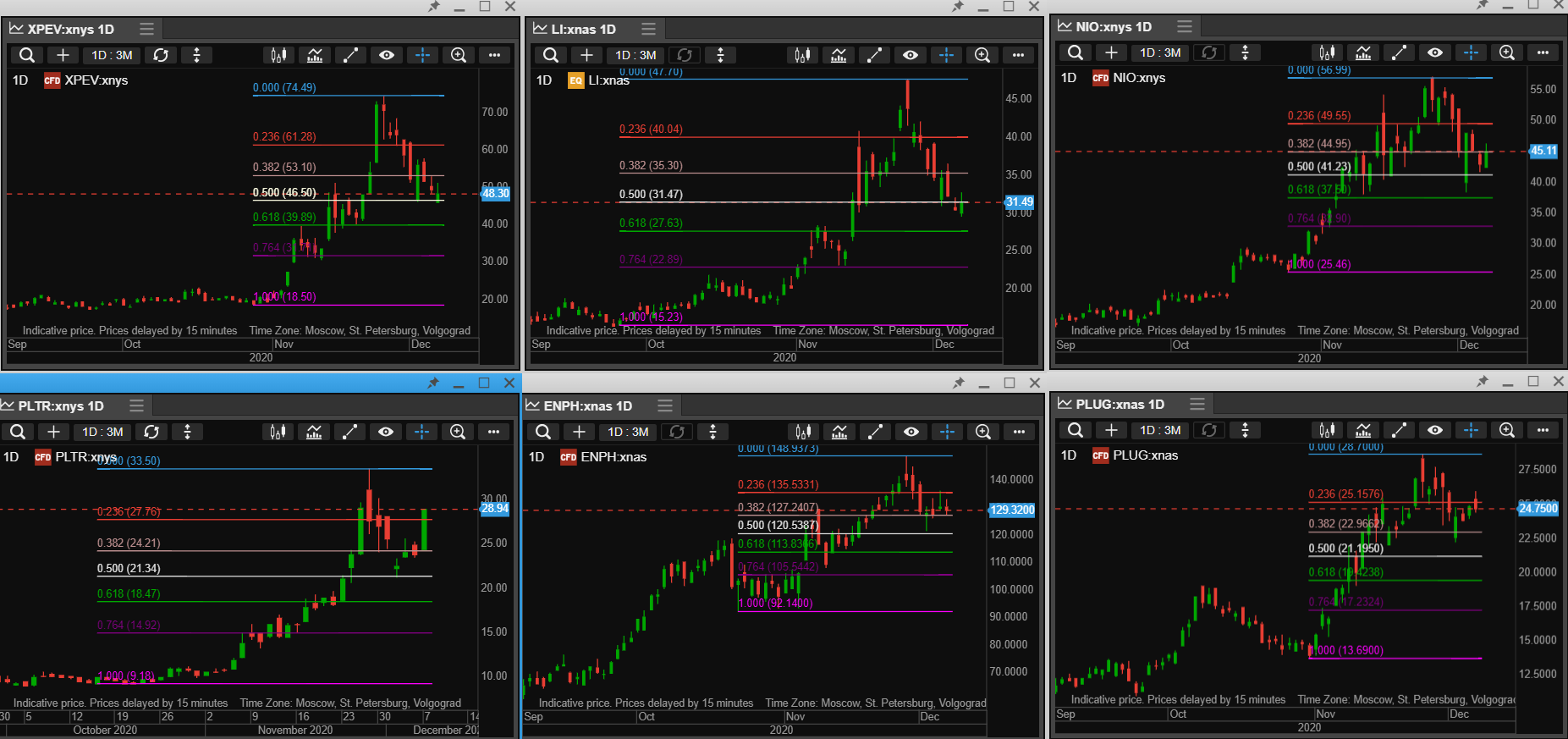This screenshot has width=1568, height=739.
Task: Open more options ellipsis in XPEV chart
Action: click(494, 55)
